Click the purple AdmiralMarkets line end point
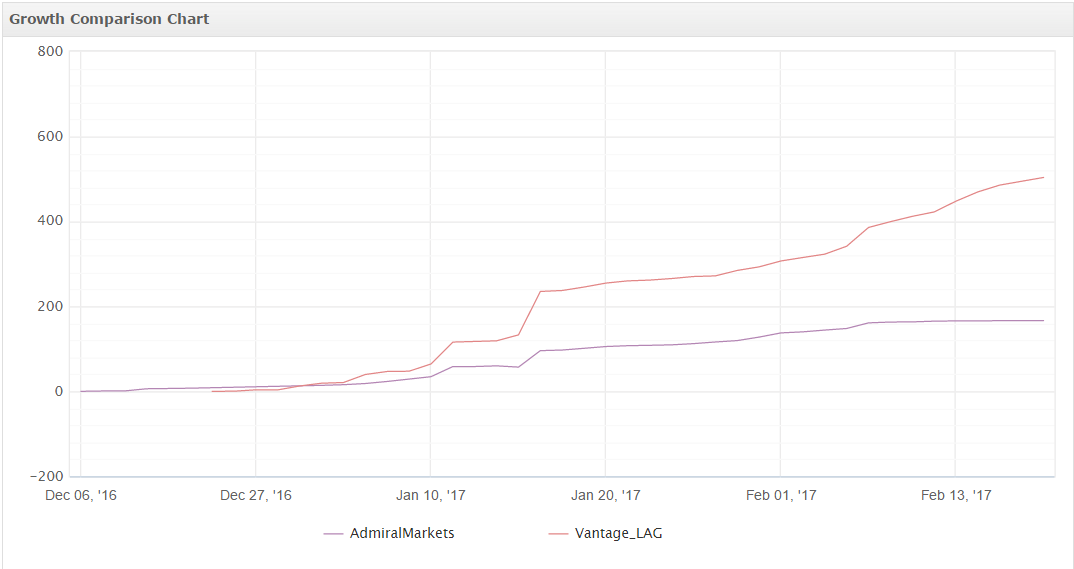This screenshot has height=569, width=1074. click(1043, 320)
